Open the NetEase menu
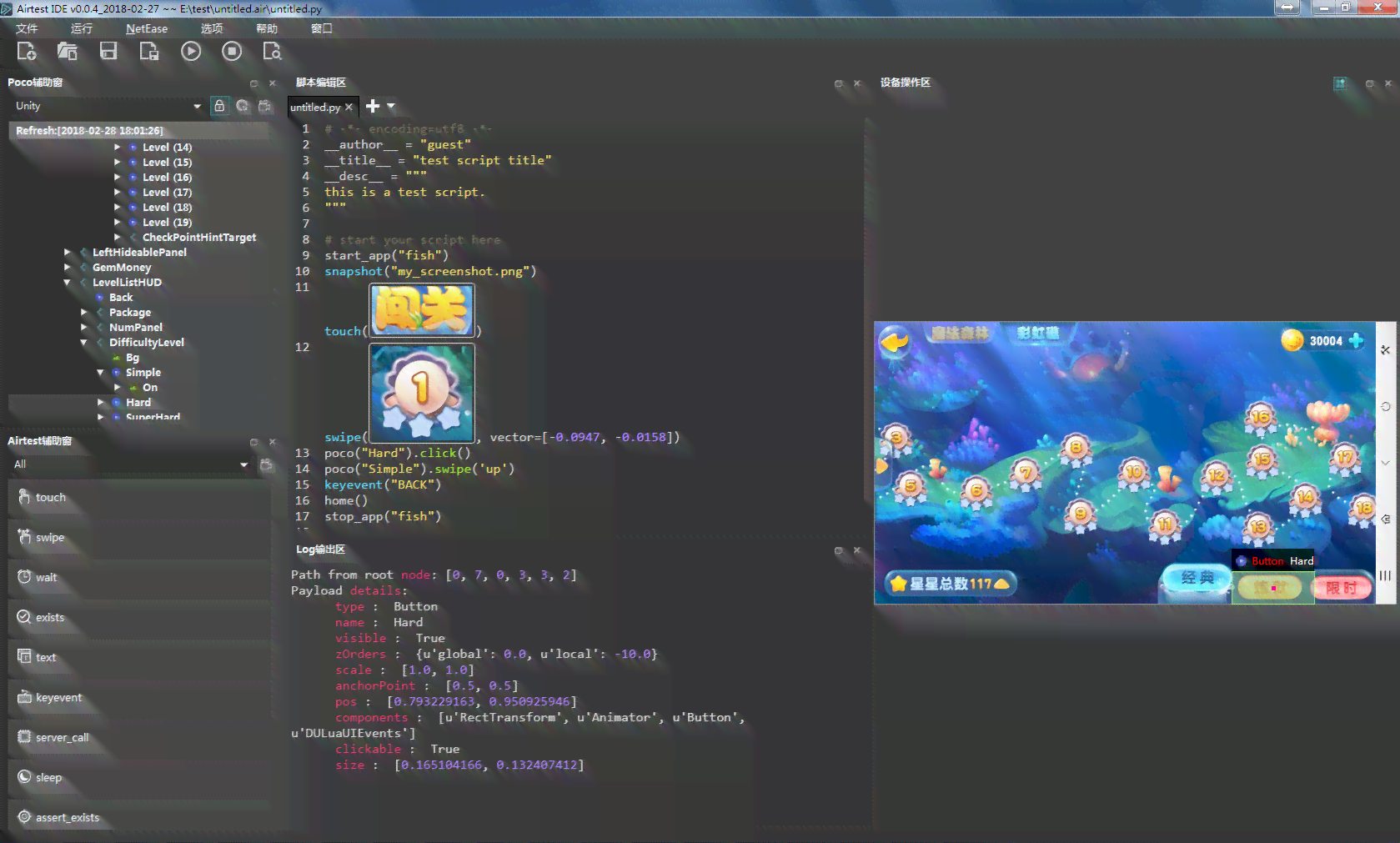The image size is (1400, 843). click(147, 28)
